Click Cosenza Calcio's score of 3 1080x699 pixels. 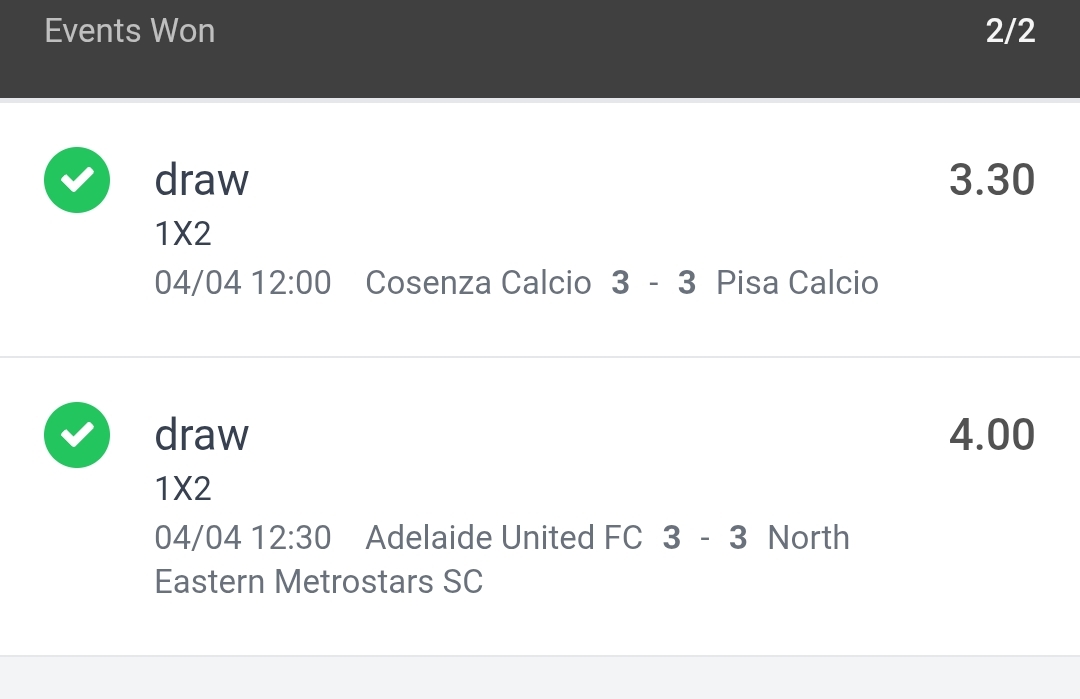coord(620,283)
